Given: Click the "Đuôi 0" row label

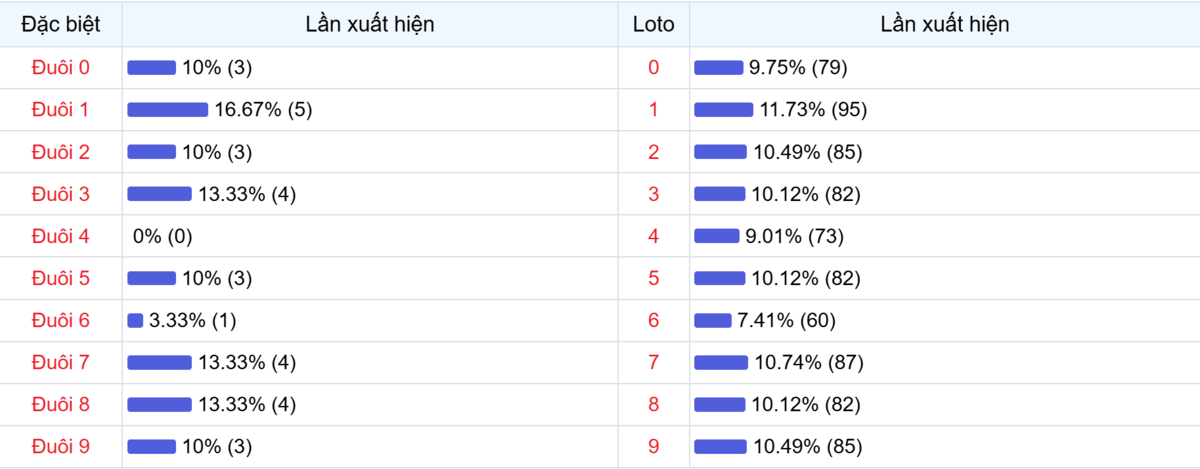Looking at the screenshot, I should (61, 68).
